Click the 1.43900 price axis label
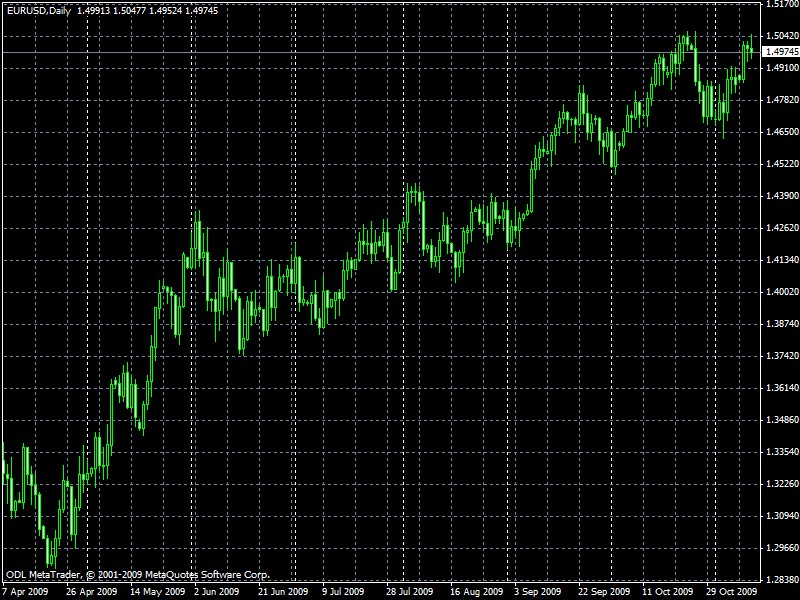 tap(782, 196)
